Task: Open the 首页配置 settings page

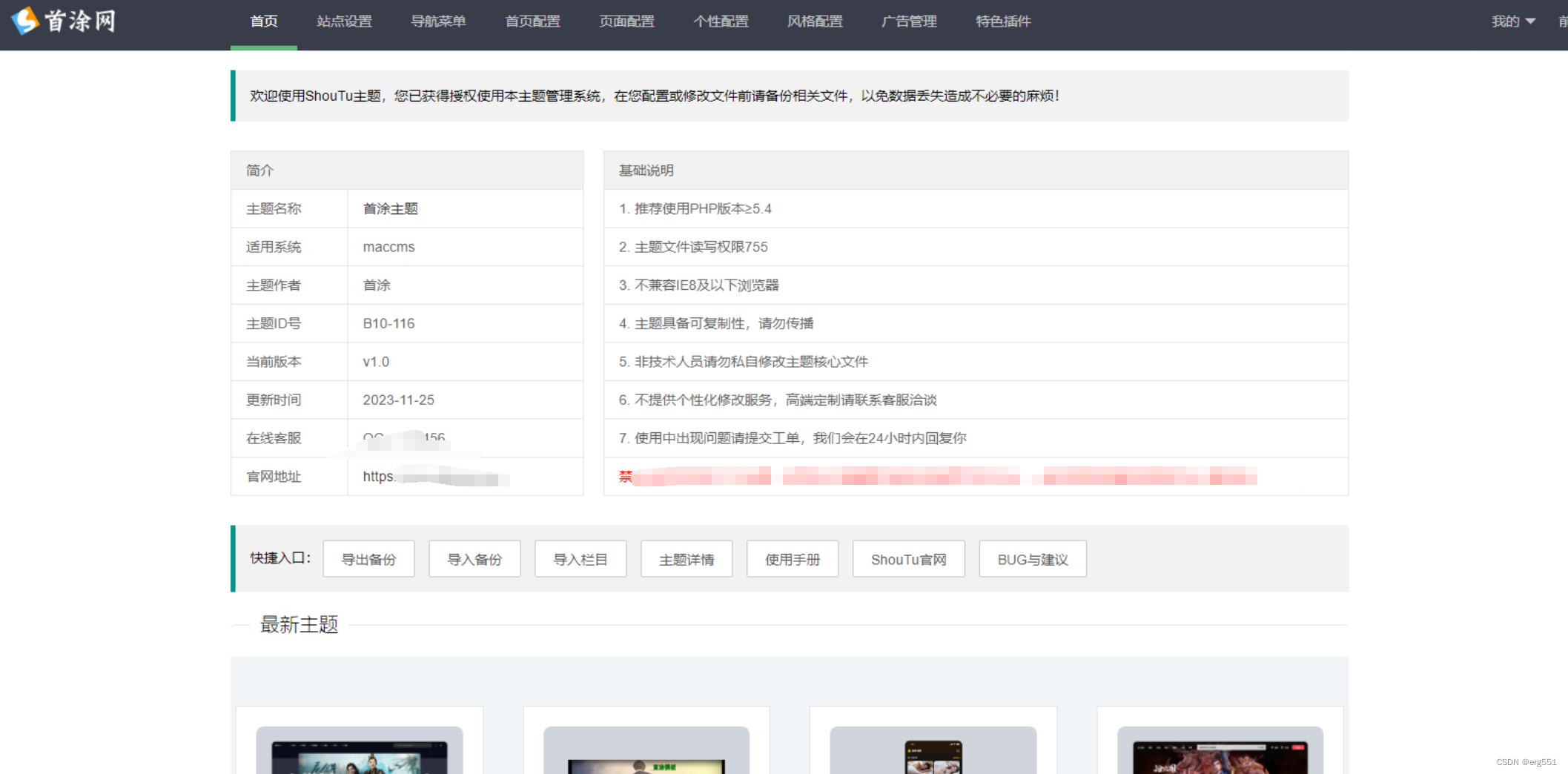Action: [532, 21]
